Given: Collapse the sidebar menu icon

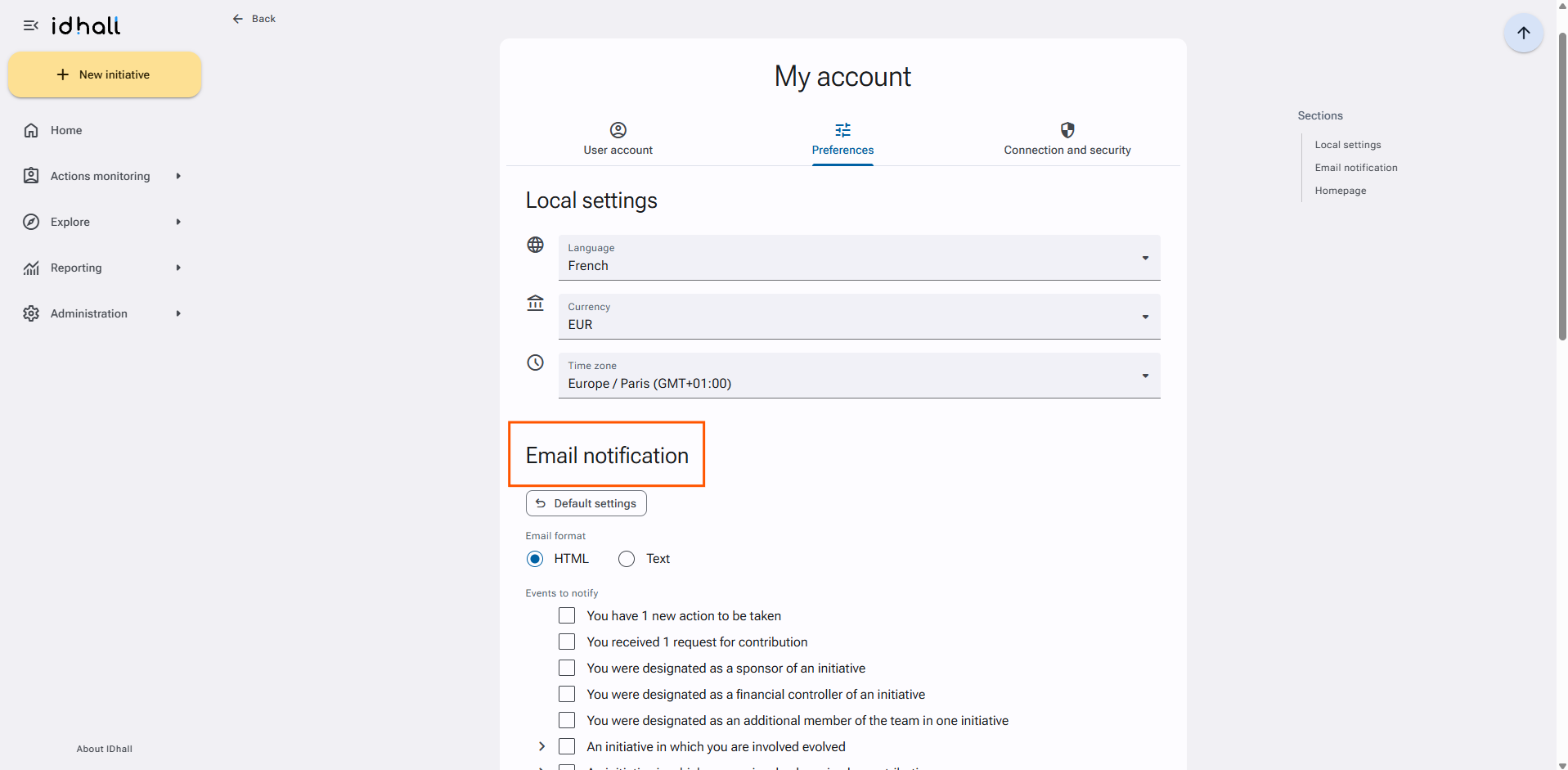Looking at the screenshot, I should pos(31,25).
